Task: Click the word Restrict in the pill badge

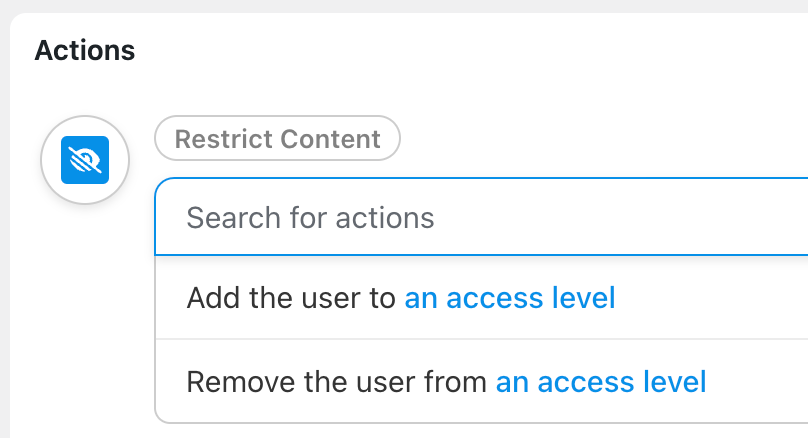Action: click(223, 139)
